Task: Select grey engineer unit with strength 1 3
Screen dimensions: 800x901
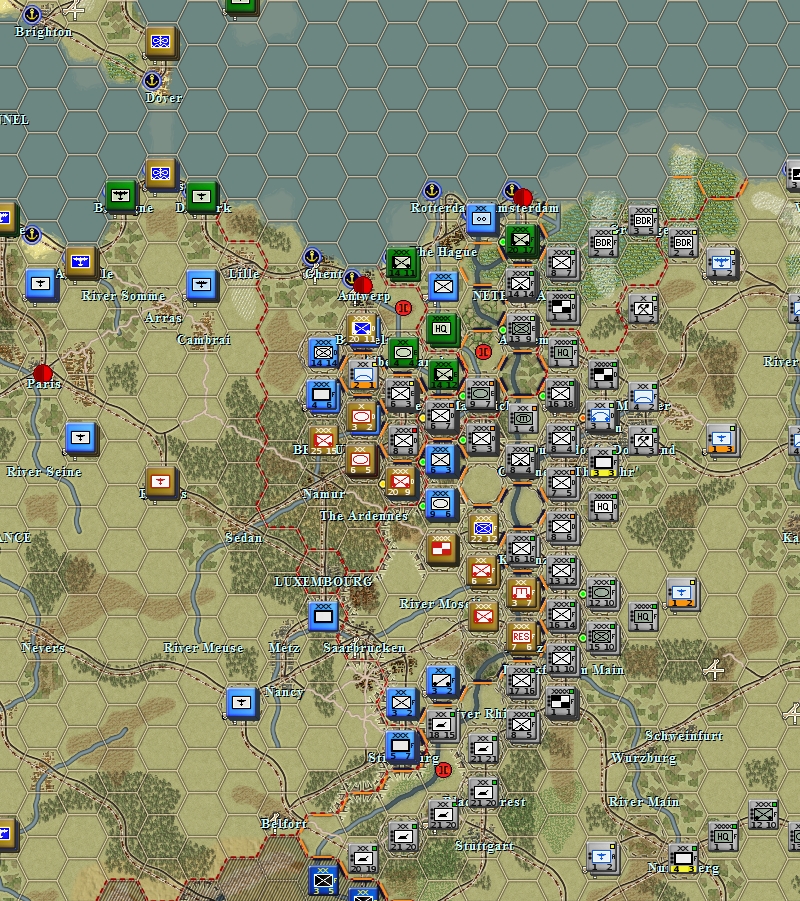Action: 643,441
